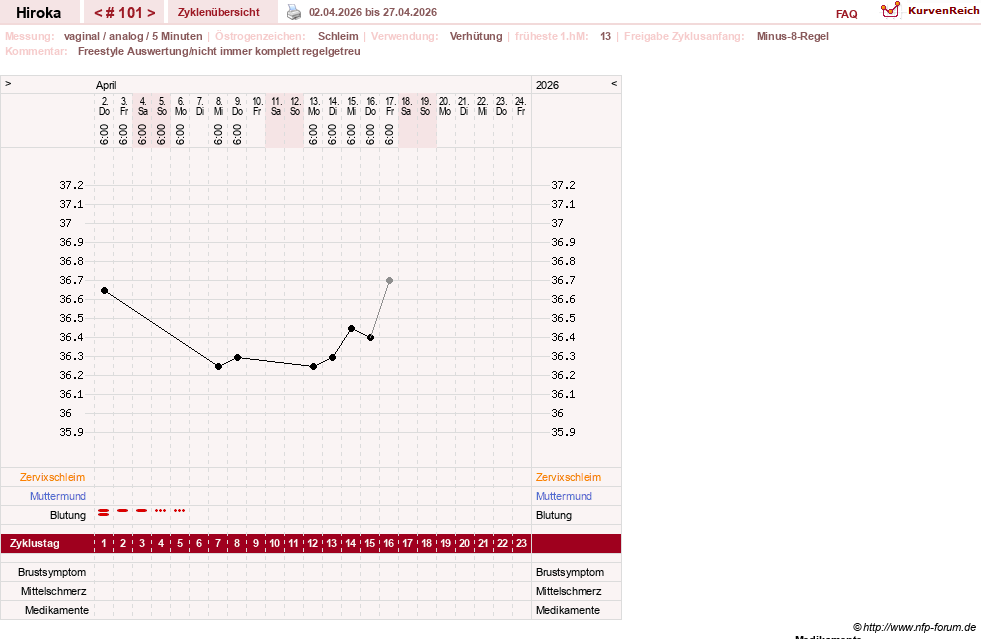Select the temperature point on April 14
This screenshot has height=639, width=981.
332,357
